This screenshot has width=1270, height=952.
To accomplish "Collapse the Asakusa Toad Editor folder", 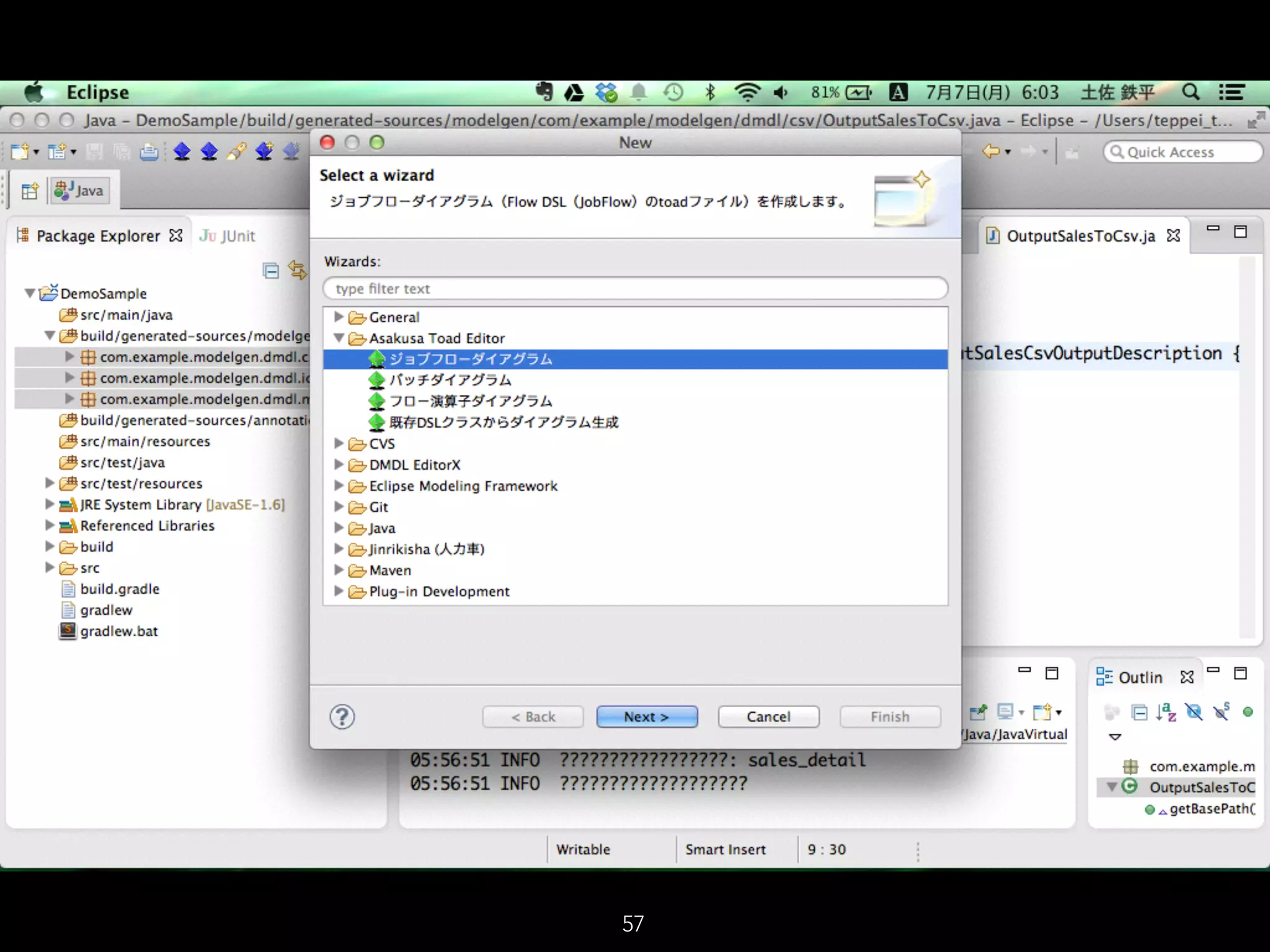I will 339,338.
